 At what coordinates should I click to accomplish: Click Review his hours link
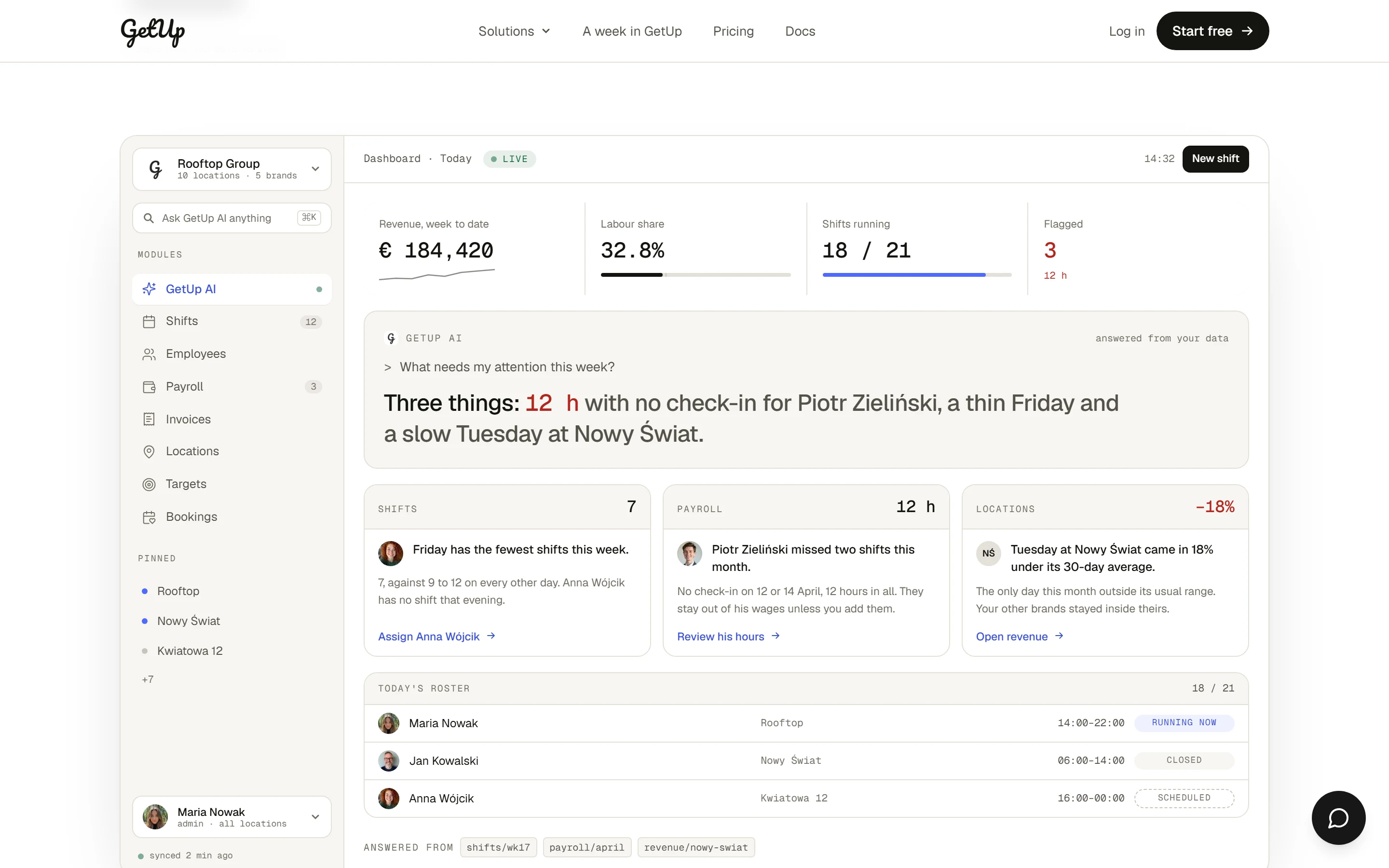point(728,637)
